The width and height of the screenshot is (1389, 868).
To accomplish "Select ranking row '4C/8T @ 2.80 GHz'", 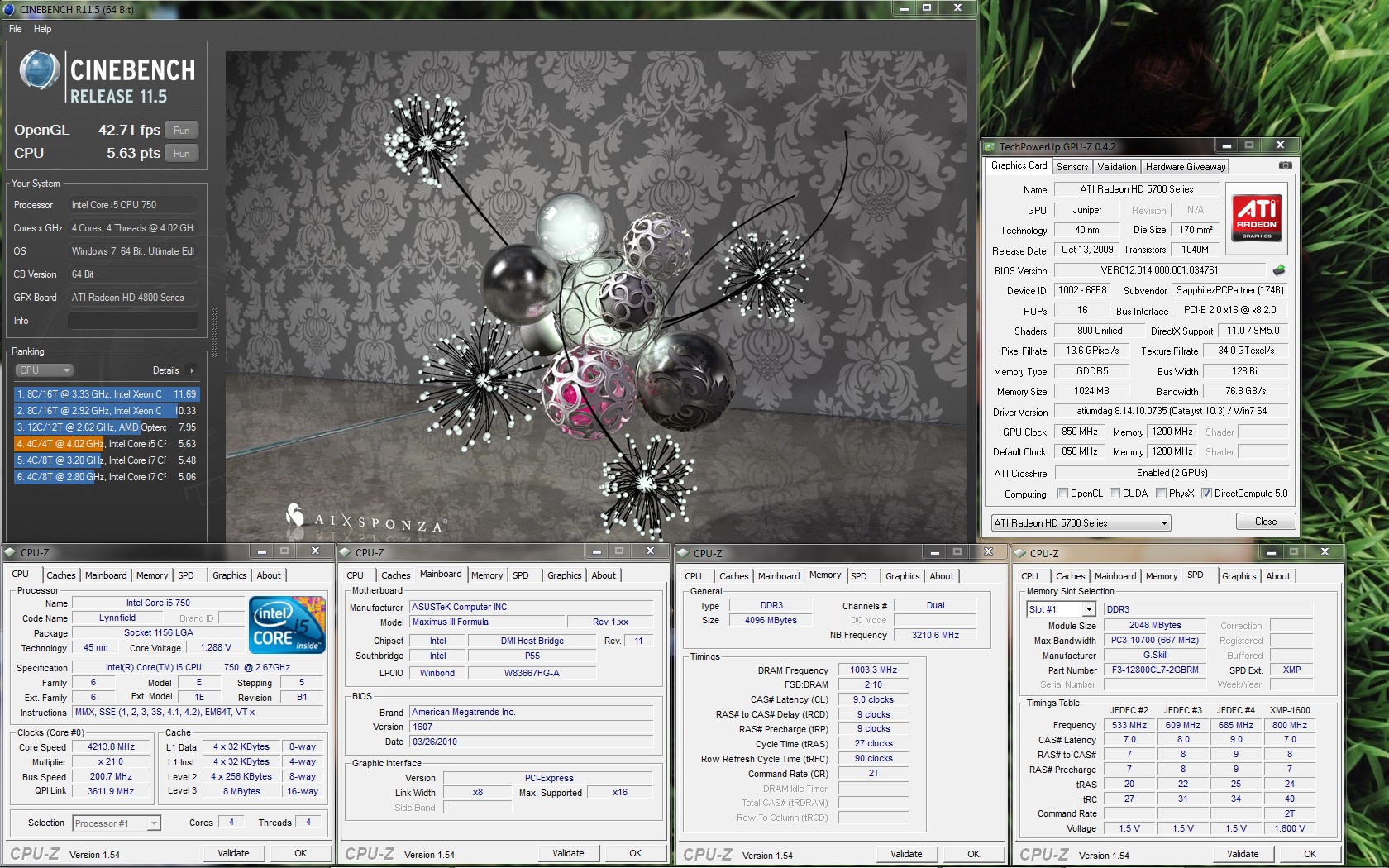I will [107, 477].
